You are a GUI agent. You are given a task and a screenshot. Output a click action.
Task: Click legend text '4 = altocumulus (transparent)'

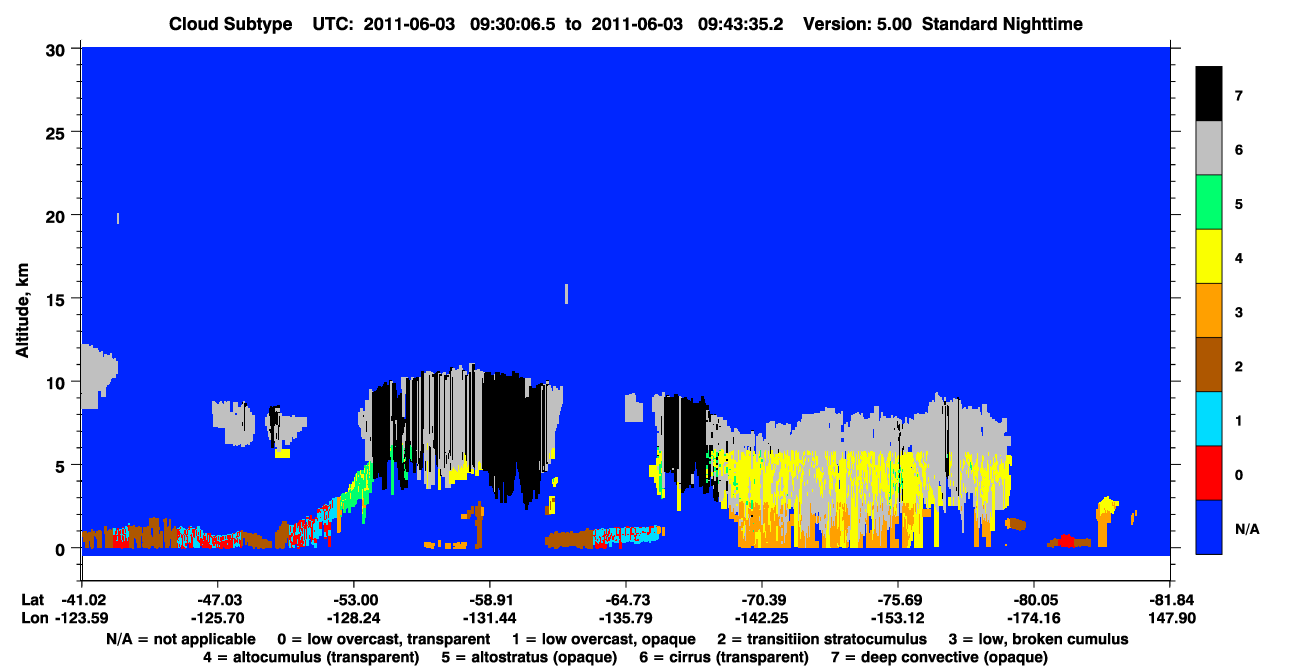tap(311, 657)
